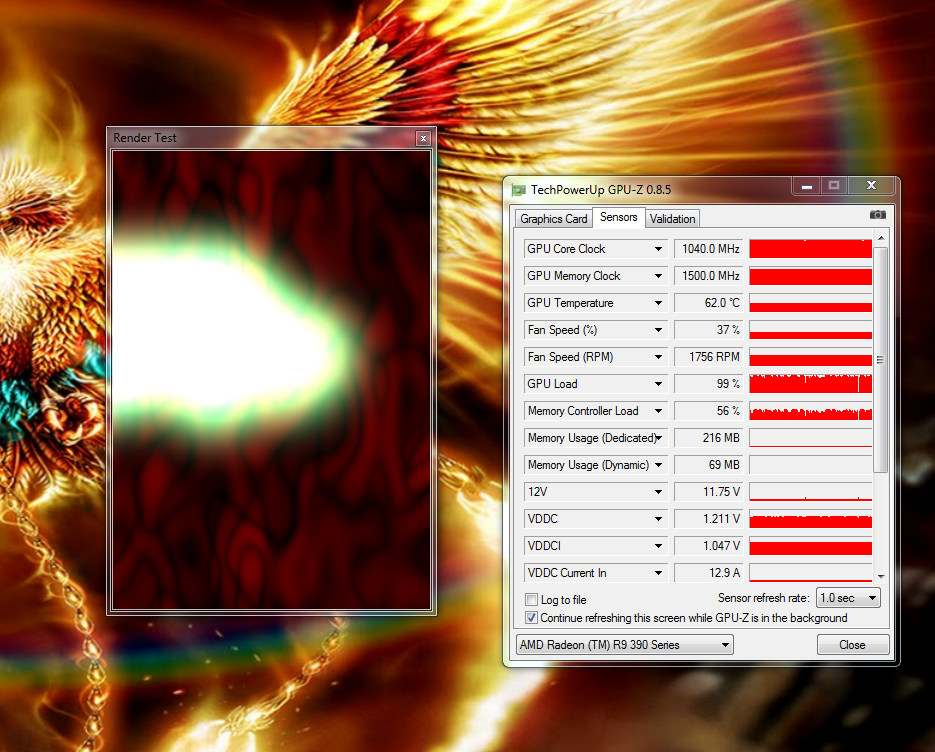Viewport: 935px width, 752px height.
Task: Click the Render Test window title
Action: point(145,138)
